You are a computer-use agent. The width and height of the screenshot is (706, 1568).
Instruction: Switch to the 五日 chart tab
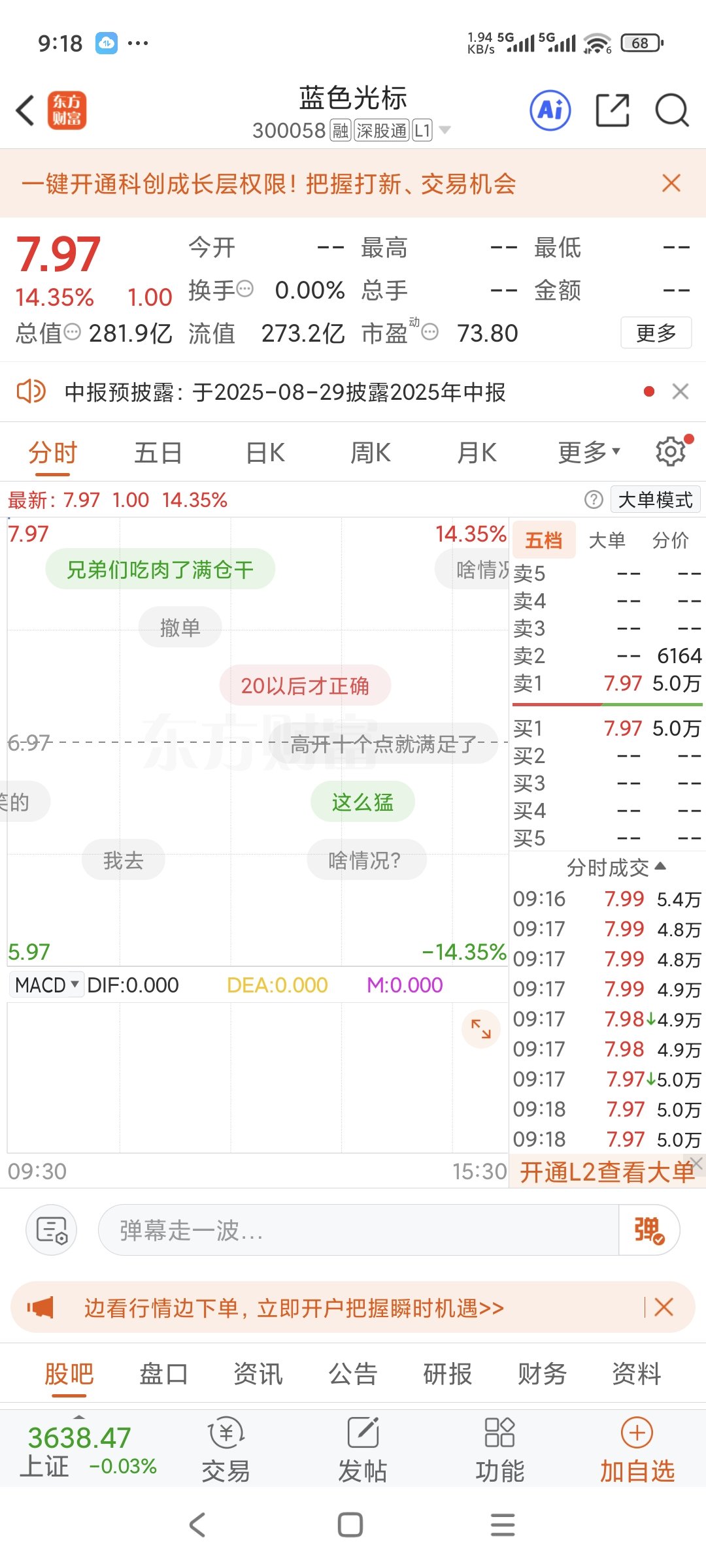[158, 452]
